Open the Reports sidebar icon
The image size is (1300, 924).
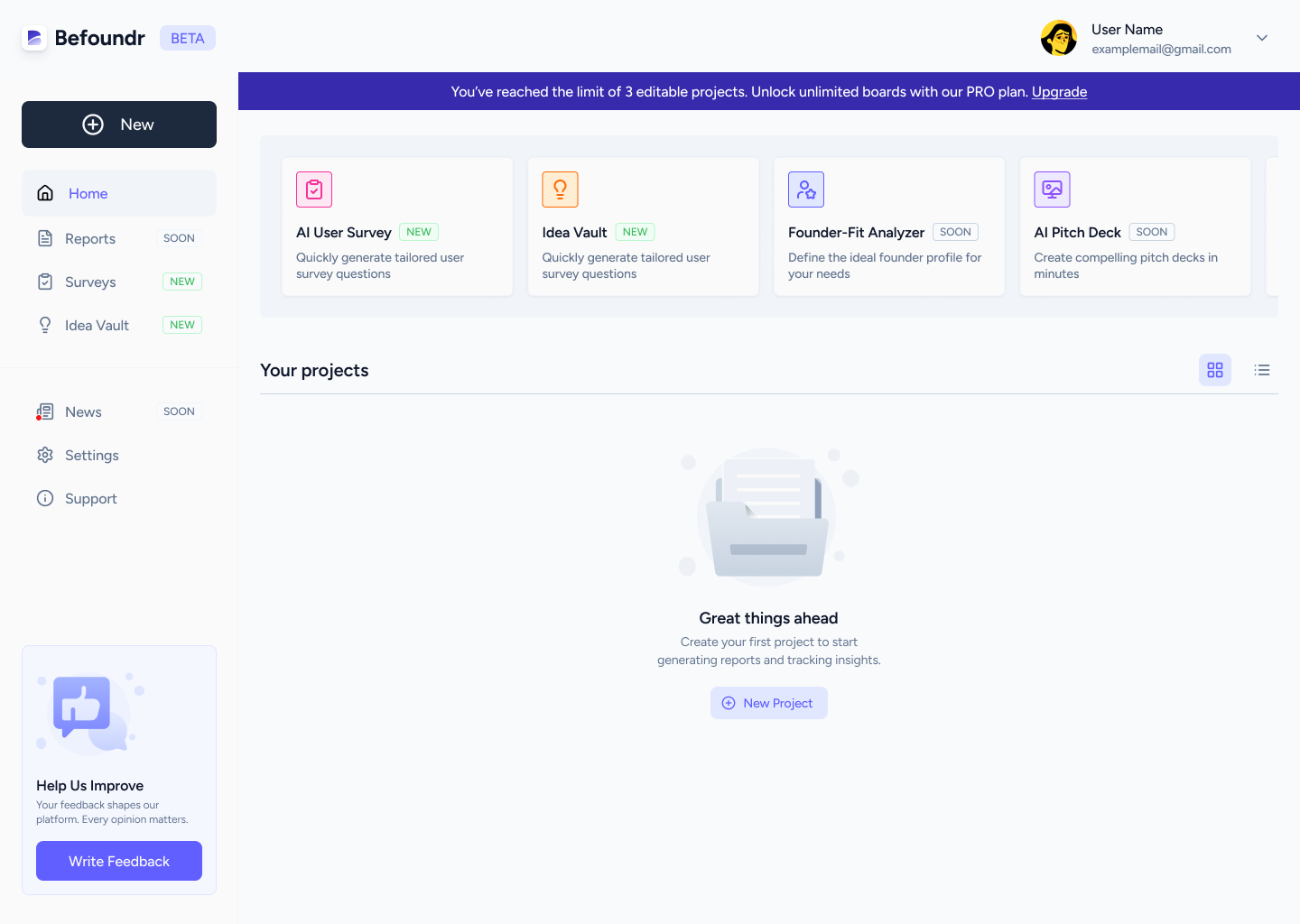click(45, 237)
